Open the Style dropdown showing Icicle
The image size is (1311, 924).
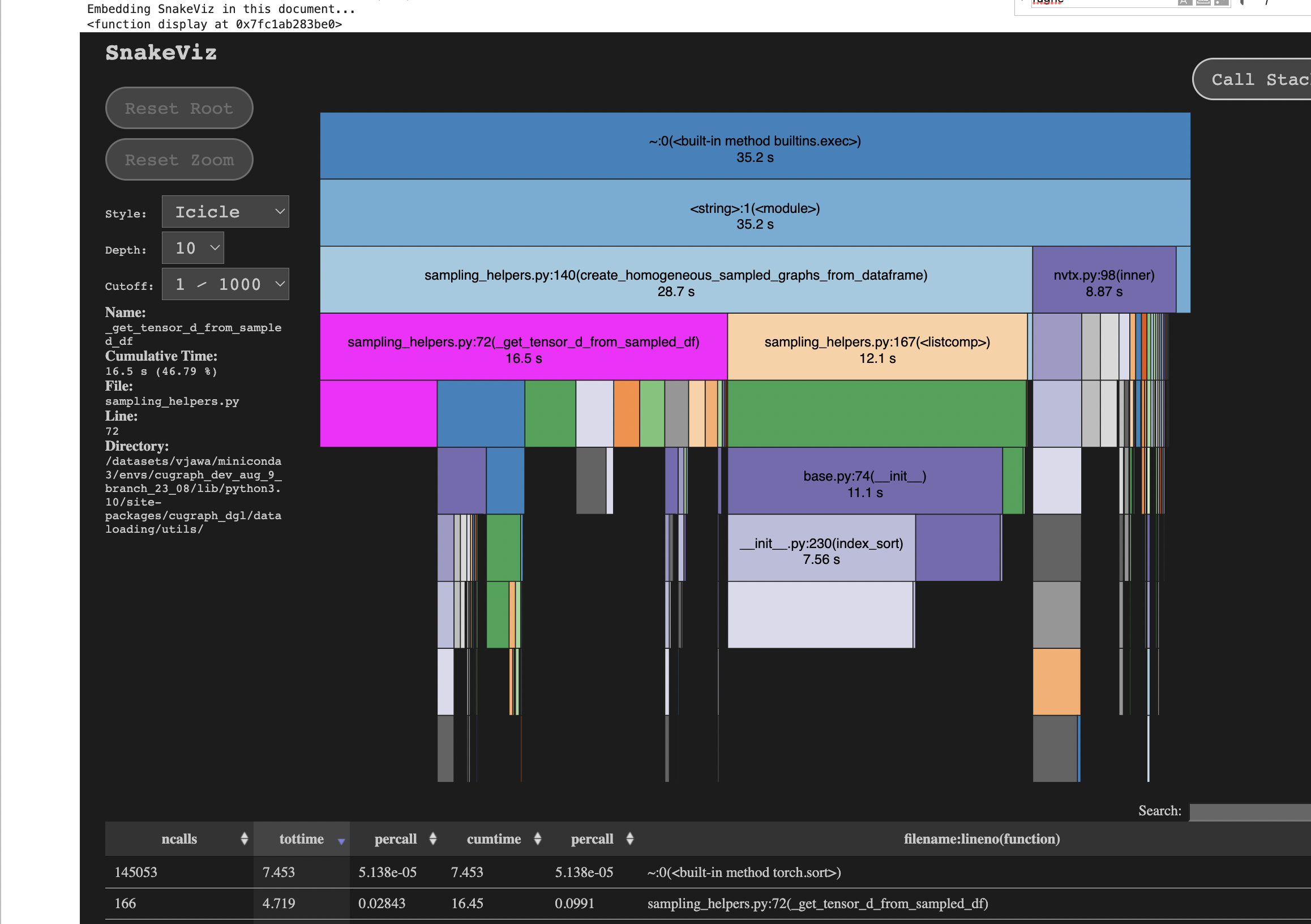[x=225, y=211]
